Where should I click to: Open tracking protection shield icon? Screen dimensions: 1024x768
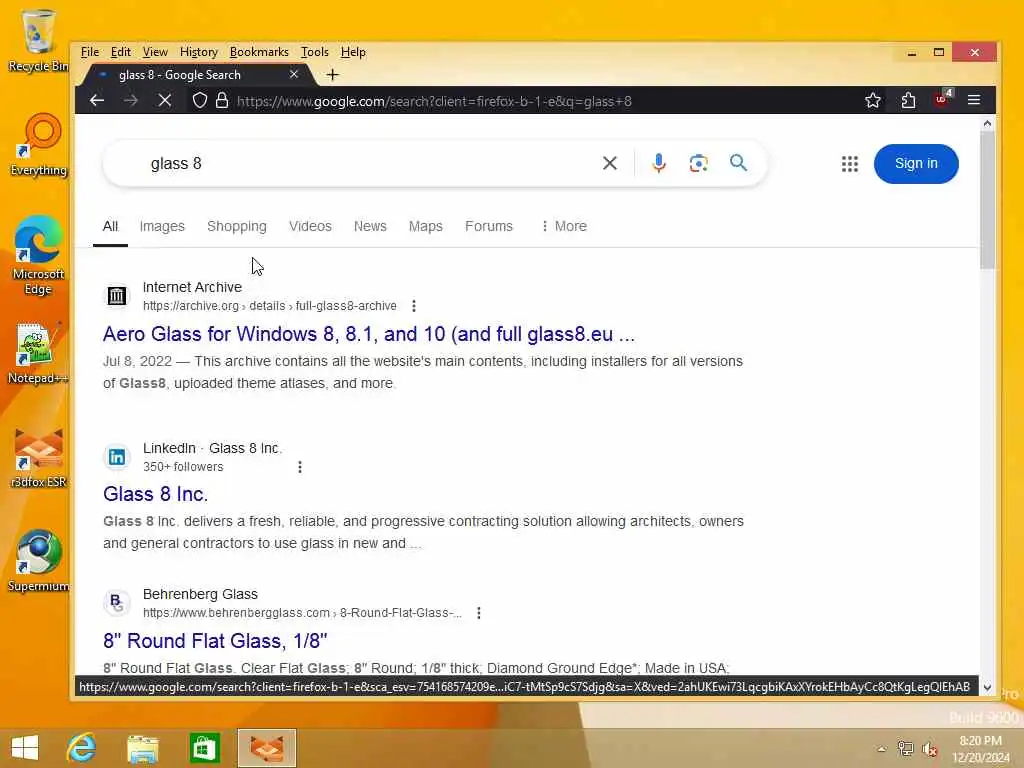click(200, 101)
